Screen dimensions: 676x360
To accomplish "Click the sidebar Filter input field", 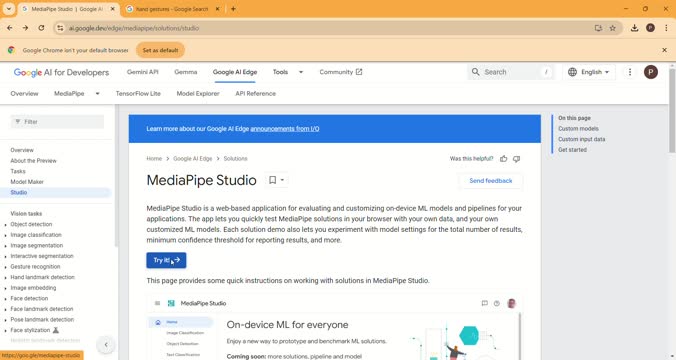I will click(57, 122).
